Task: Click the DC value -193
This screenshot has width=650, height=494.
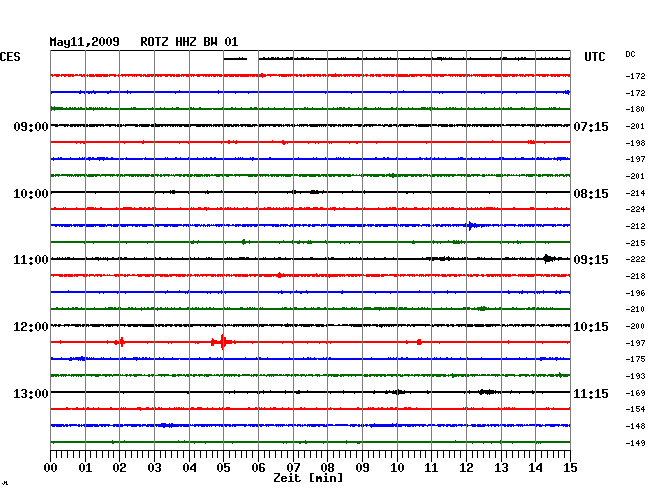Action: (635, 376)
